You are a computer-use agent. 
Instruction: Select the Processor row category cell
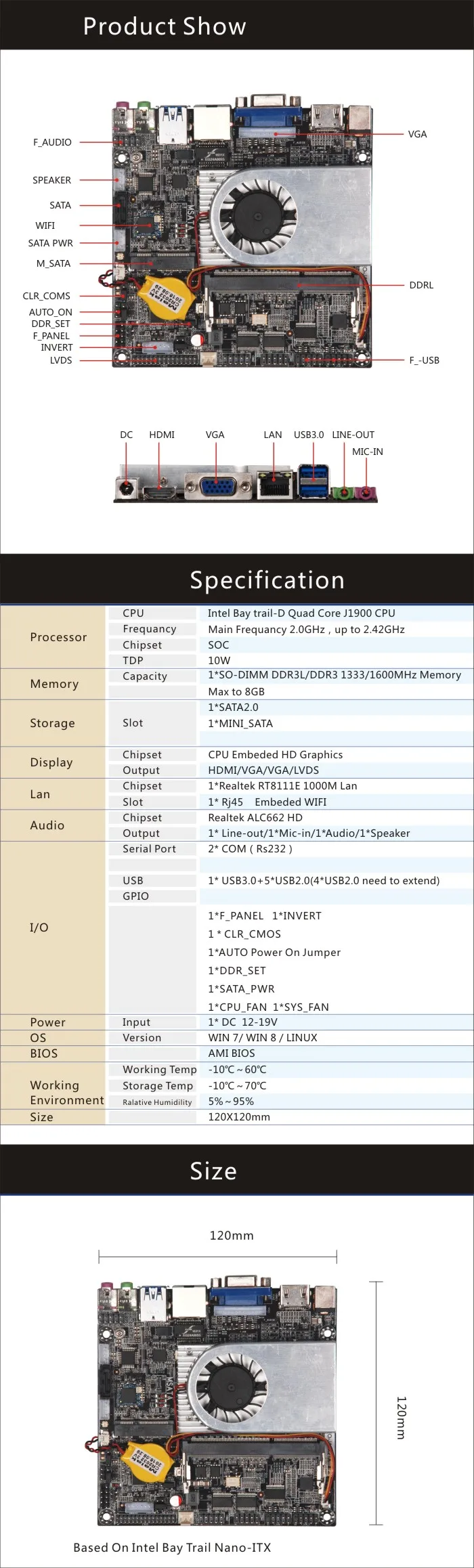tap(58, 637)
